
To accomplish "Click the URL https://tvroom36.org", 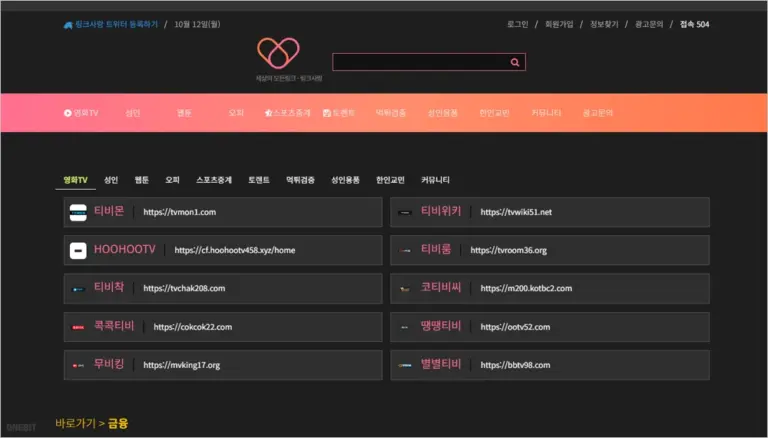I will click(508, 250).
